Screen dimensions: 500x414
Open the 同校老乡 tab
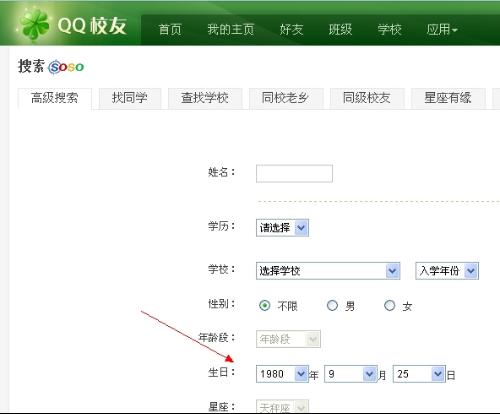point(286,98)
